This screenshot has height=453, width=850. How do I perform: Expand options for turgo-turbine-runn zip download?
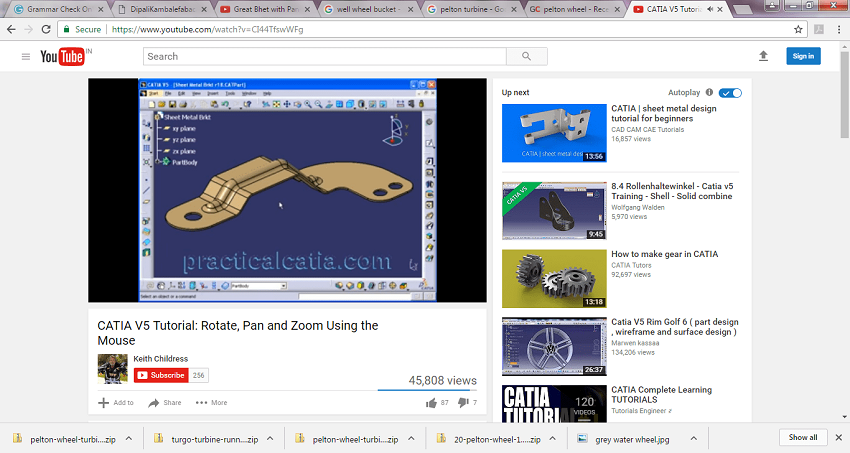point(270,439)
